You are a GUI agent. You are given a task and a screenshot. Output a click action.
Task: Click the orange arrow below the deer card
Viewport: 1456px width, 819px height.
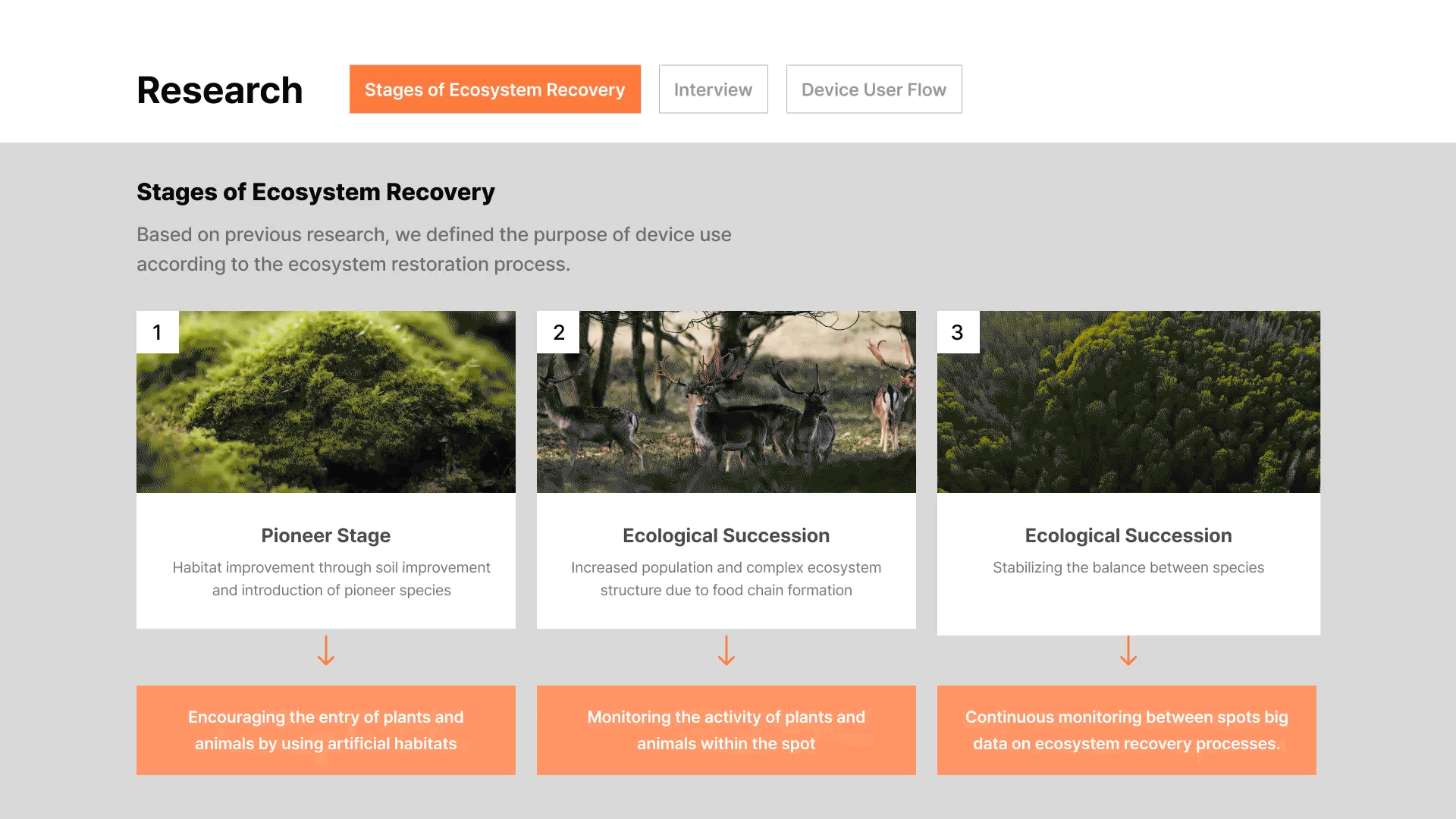[x=726, y=651]
